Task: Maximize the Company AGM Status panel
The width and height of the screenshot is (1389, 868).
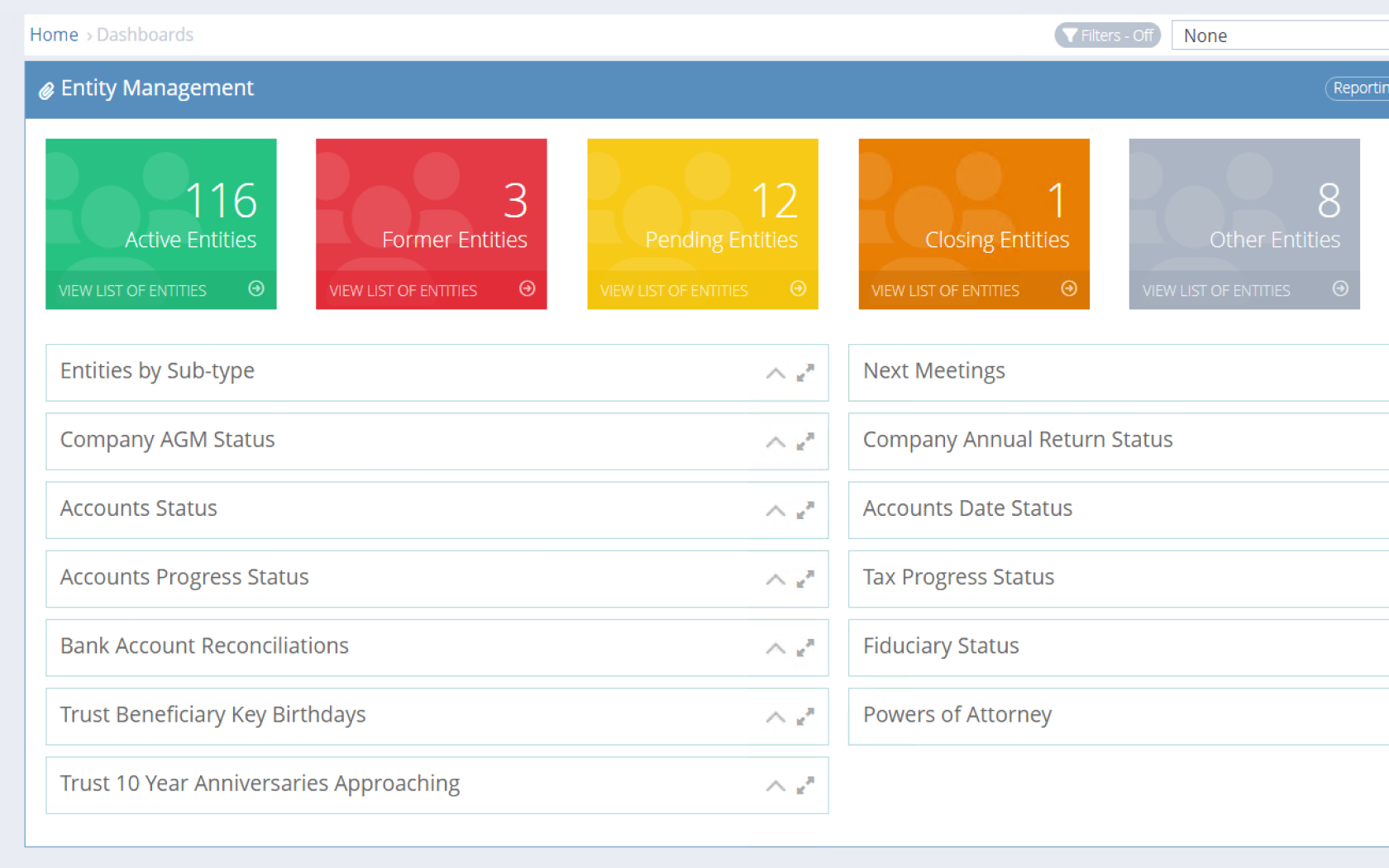Action: tap(805, 442)
